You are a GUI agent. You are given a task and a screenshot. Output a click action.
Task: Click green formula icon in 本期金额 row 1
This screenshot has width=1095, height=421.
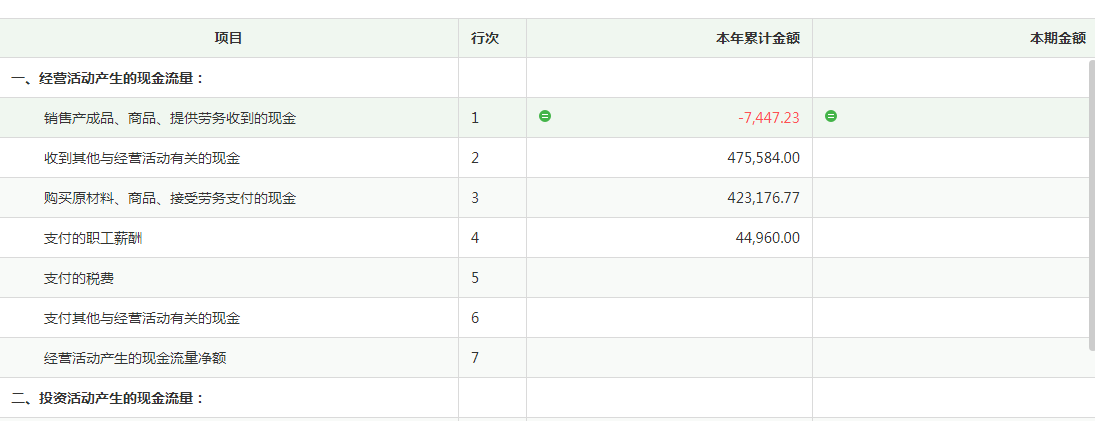(831, 117)
